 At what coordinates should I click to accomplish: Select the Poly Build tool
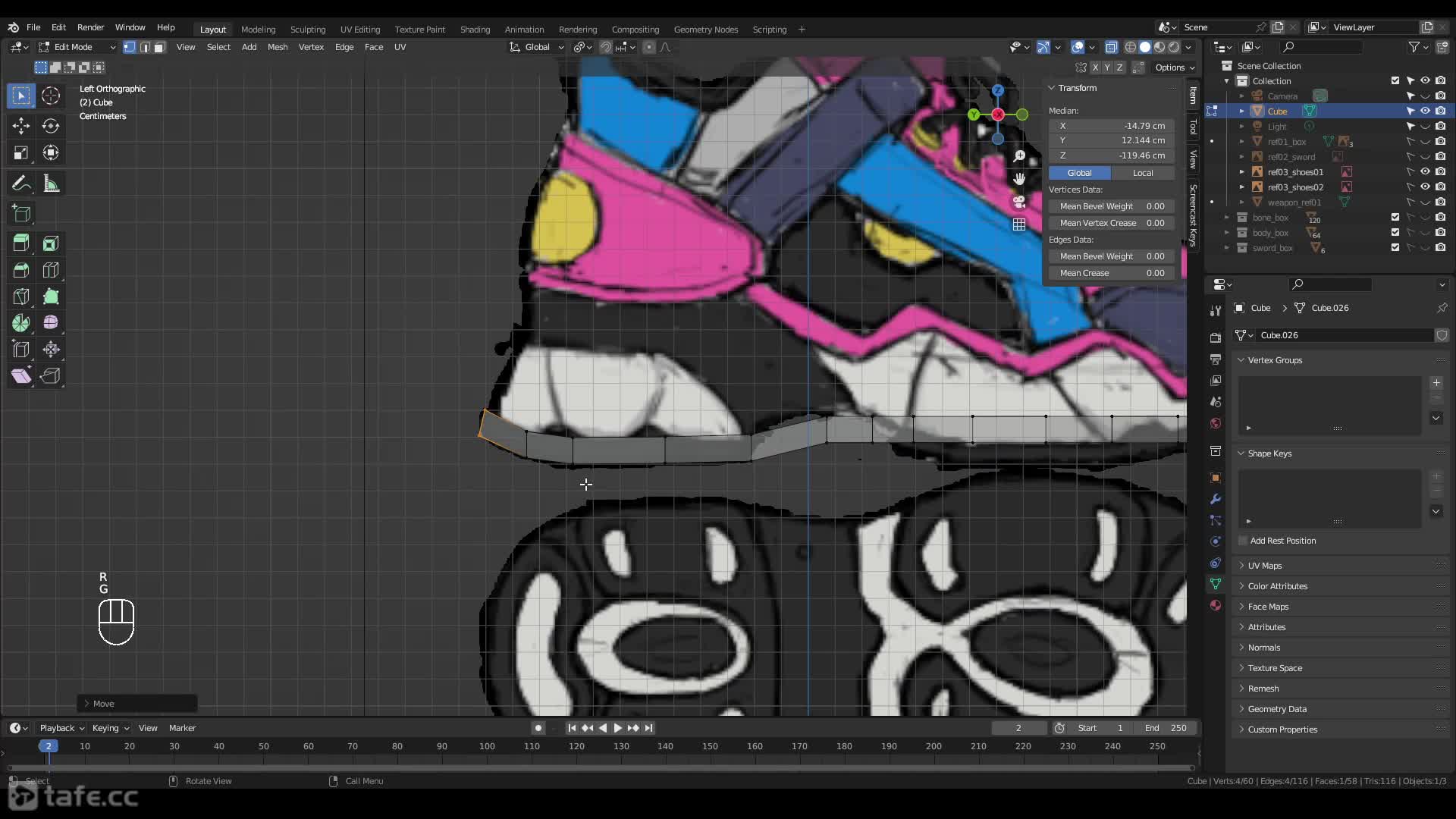[x=51, y=297]
